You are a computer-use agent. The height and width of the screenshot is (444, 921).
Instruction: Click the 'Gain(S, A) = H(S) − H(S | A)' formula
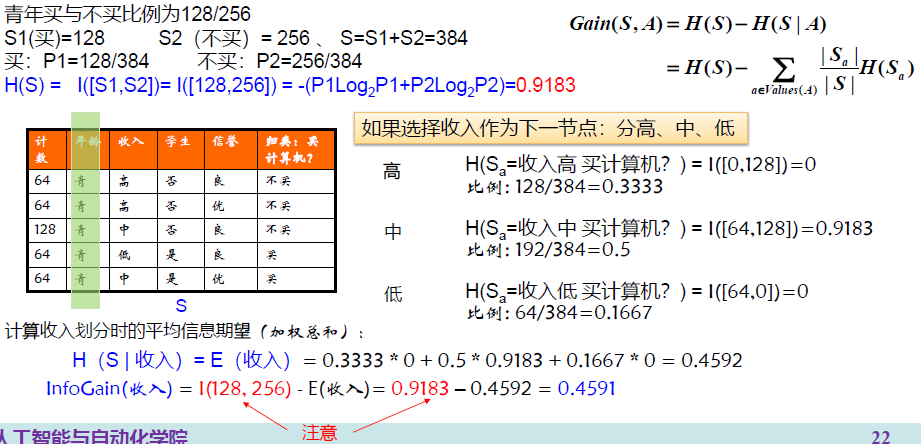(698, 24)
